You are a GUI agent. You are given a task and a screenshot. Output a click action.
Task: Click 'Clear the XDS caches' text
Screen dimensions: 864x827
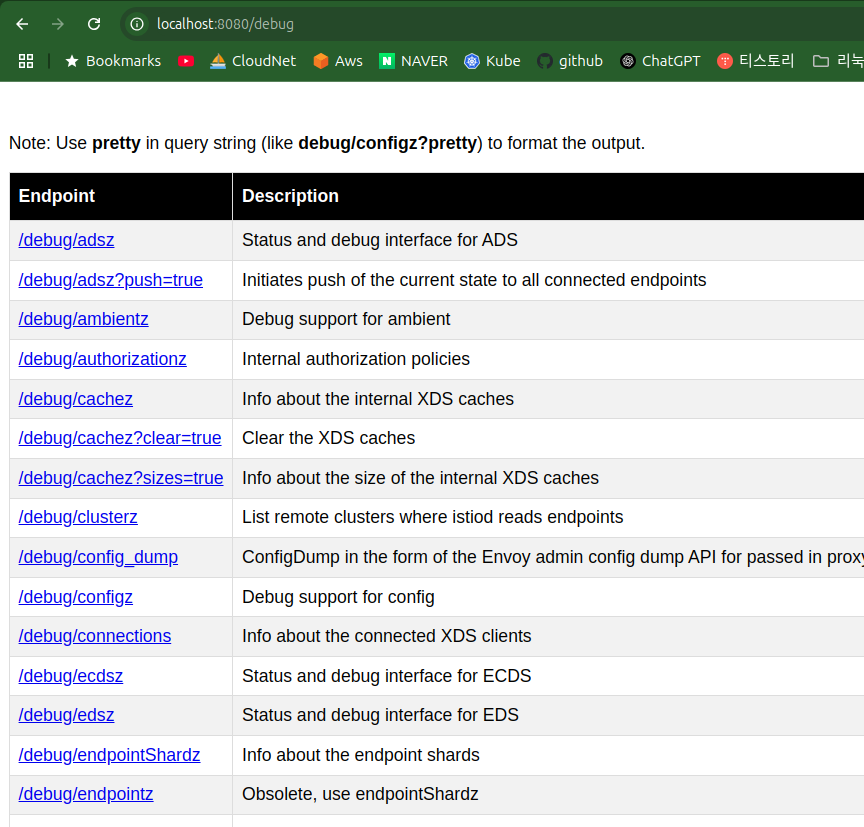tap(328, 438)
